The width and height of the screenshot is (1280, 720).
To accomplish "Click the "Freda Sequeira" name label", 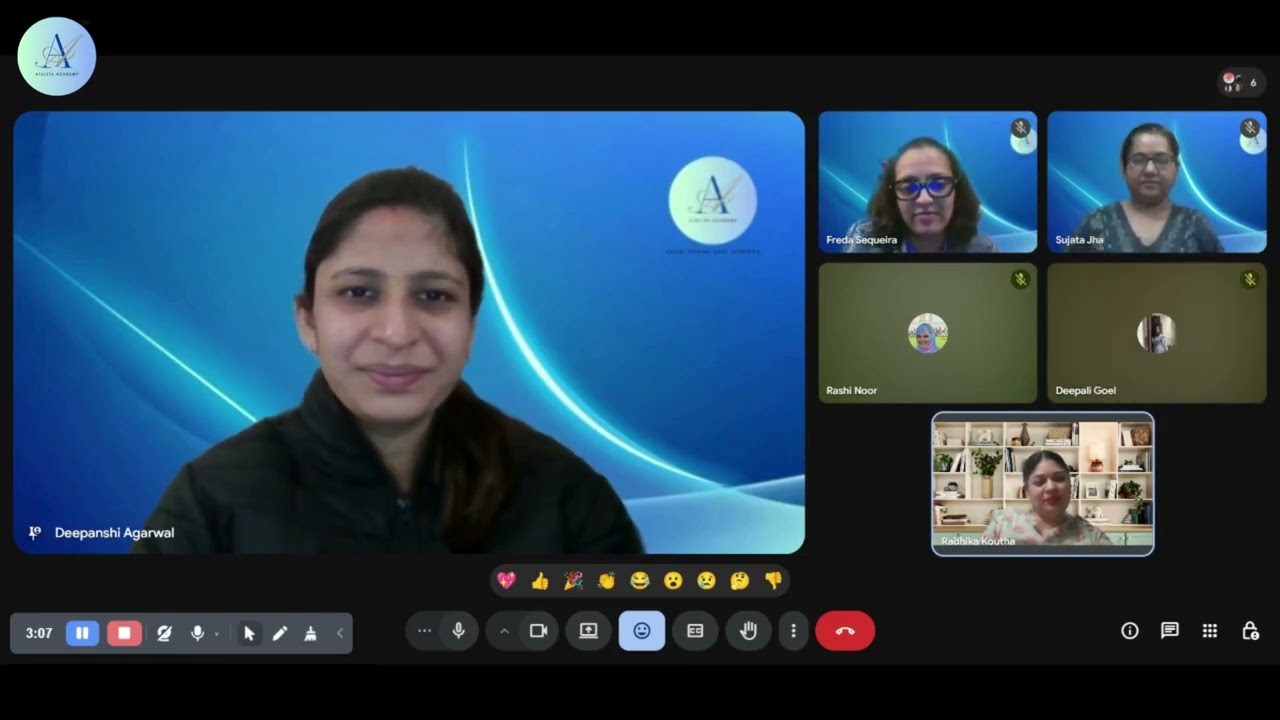I will click(x=861, y=240).
